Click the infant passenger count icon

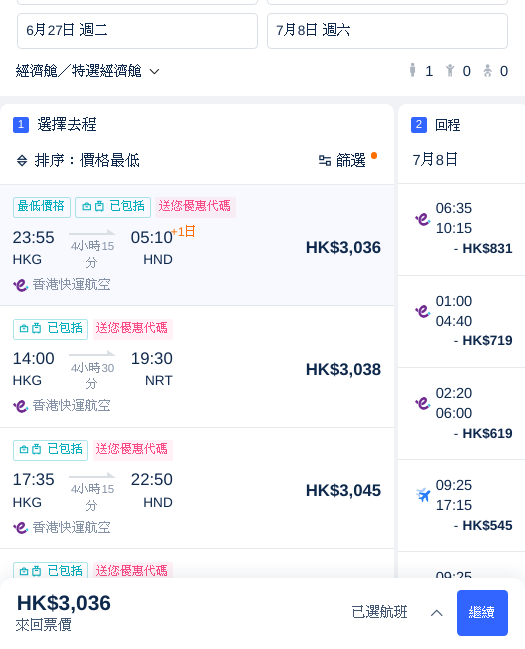click(488, 71)
